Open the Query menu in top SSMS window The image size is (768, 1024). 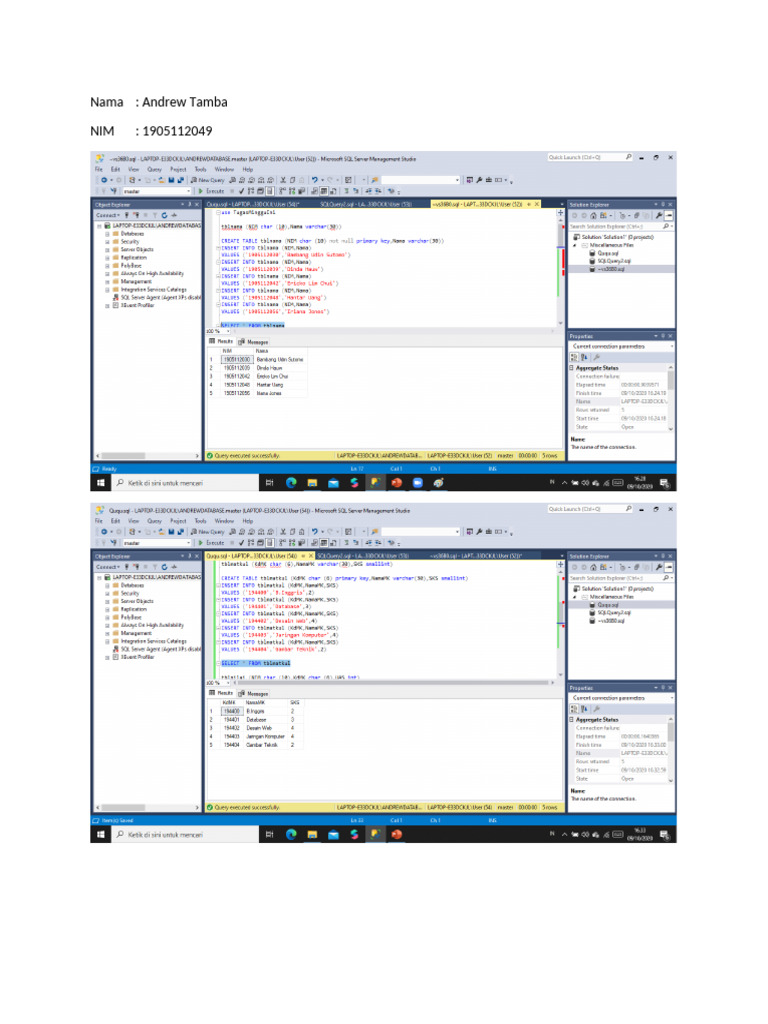point(154,169)
